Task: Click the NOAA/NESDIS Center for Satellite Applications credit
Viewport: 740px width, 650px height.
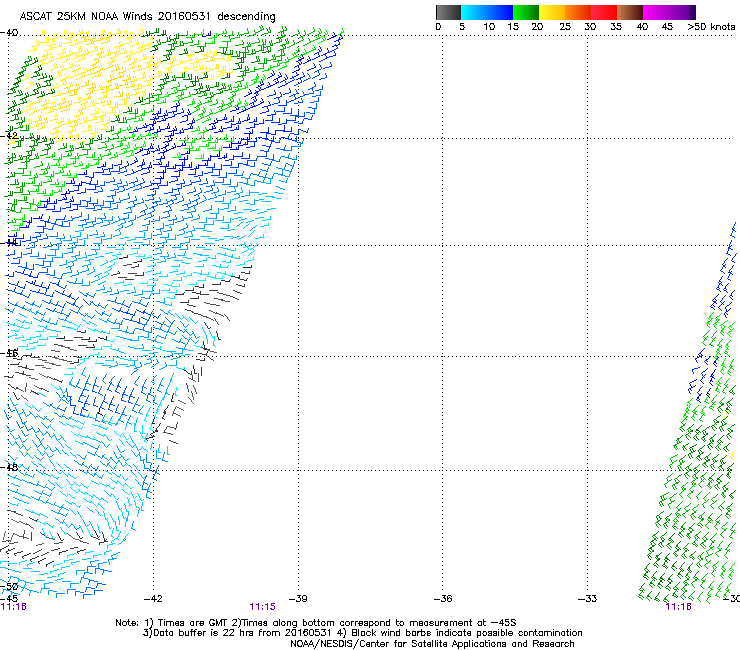Action: (x=432, y=644)
